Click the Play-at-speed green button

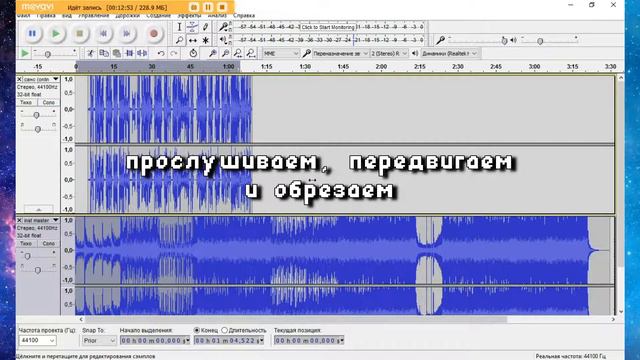point(25,53)
